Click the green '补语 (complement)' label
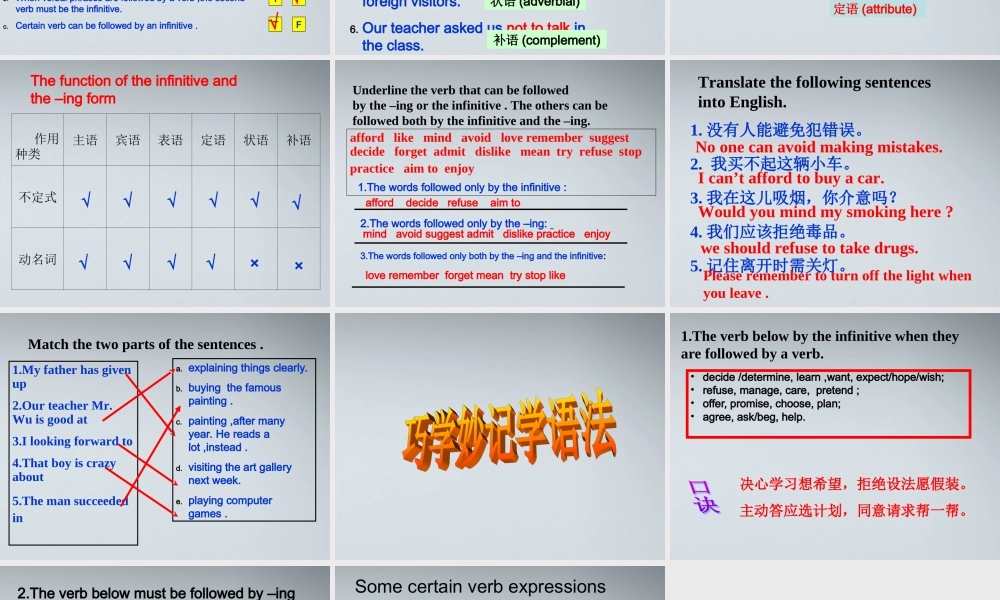Screen dimensions: 1000x600 [x=547, y=40]
